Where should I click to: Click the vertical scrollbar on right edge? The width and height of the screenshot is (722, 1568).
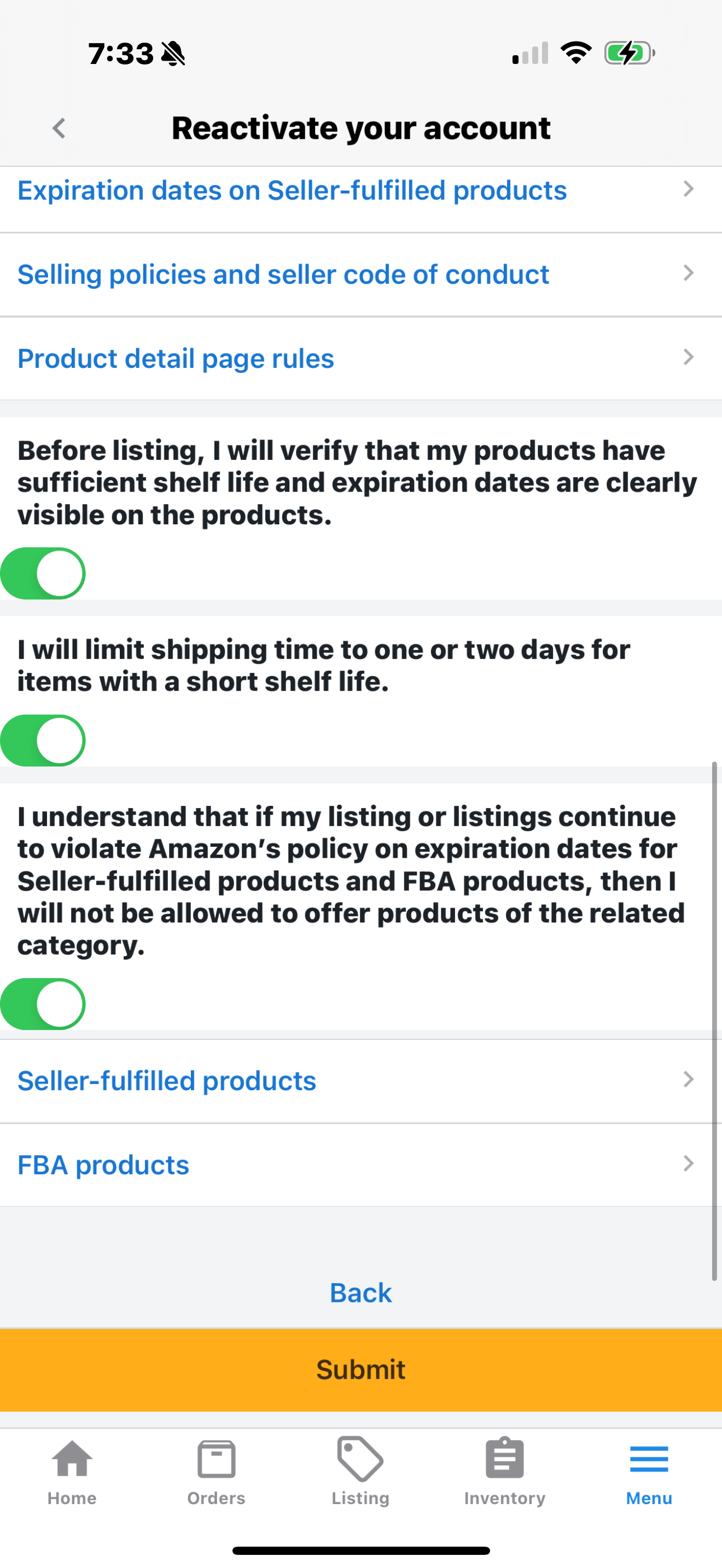tap(714, 1021)
